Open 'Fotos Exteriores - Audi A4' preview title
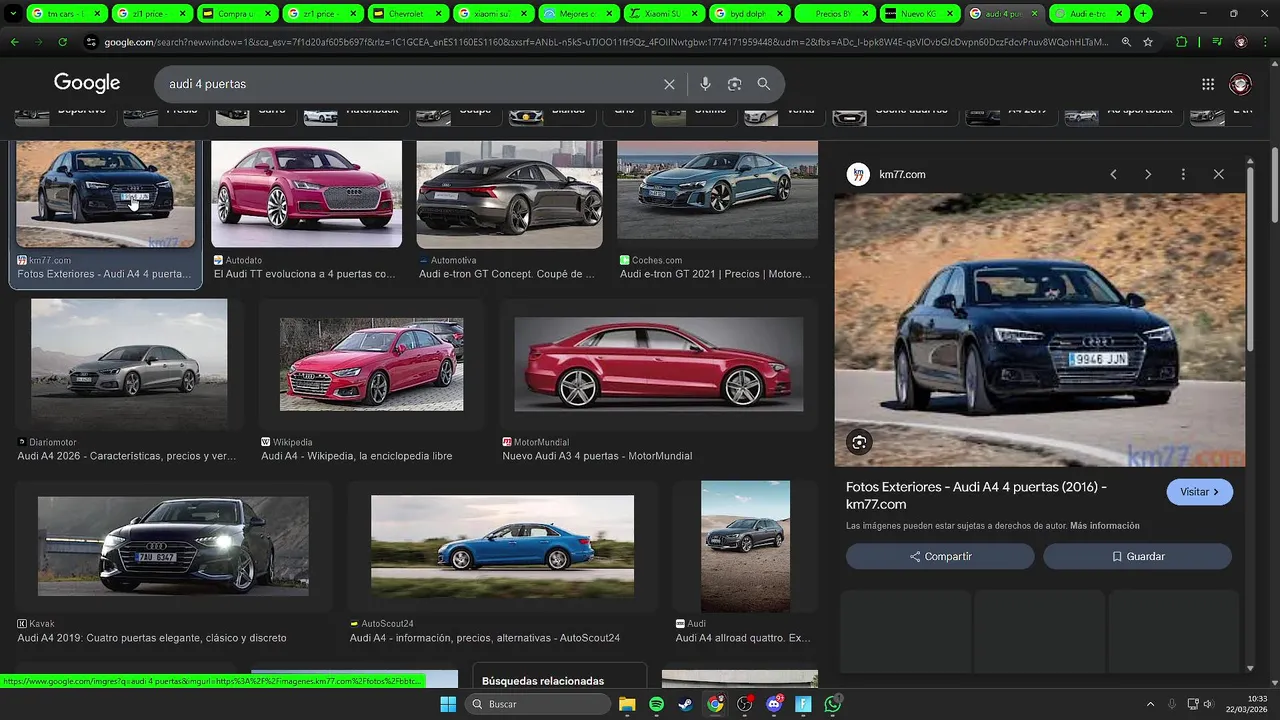 click(x=976, y=495)
